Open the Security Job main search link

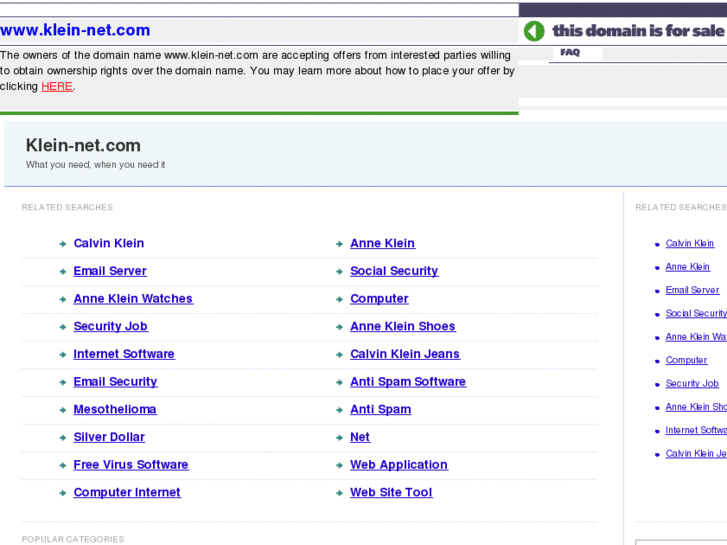tap(110, 327)
